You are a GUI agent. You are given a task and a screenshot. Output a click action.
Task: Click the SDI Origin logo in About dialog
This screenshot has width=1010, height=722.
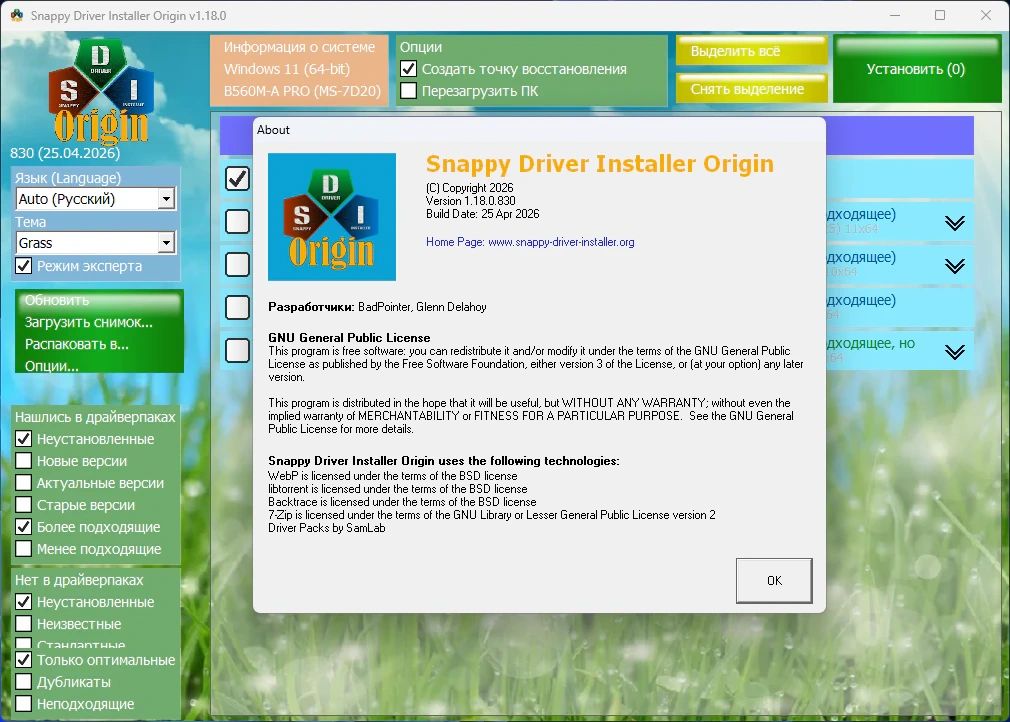[332, 216]
